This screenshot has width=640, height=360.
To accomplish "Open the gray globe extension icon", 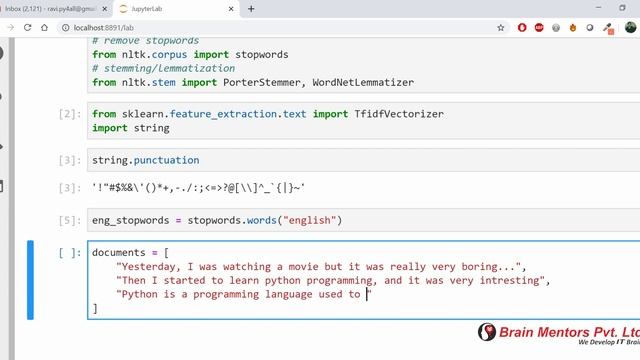I will [556, 27].
